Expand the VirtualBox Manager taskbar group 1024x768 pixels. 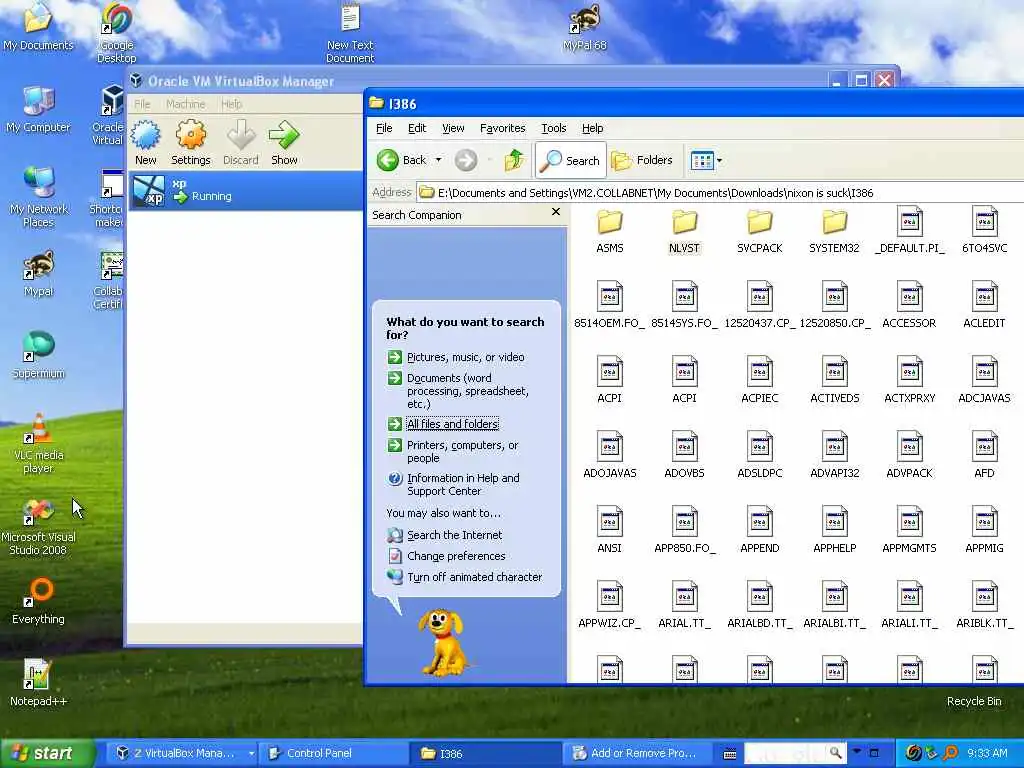point(251,753)
